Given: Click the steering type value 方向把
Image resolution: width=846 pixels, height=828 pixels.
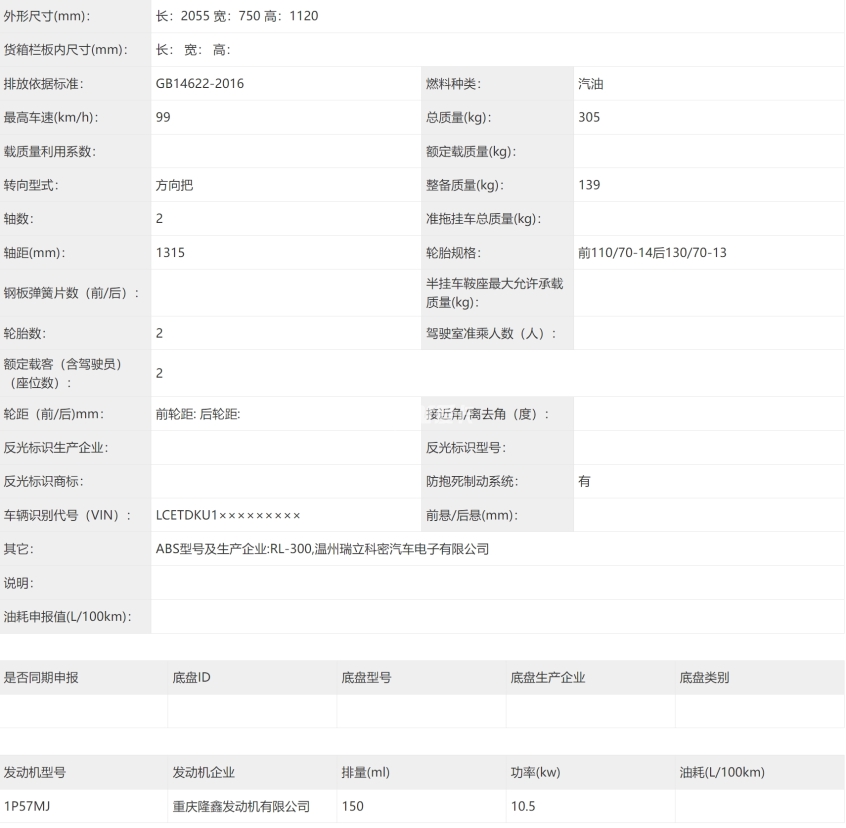Looking at the screenshot, I should (x=174, y=185).
